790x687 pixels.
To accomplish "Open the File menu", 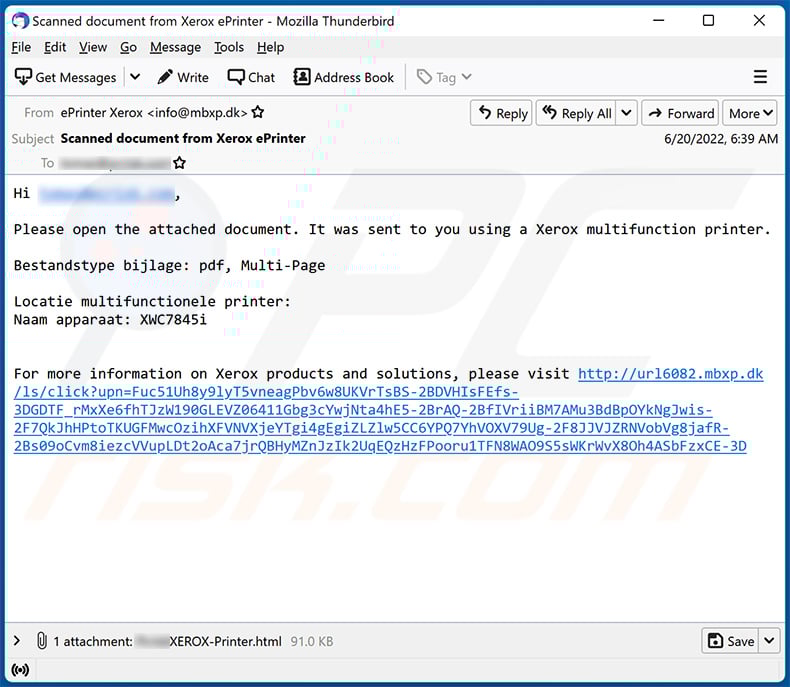I will point(21,47).
